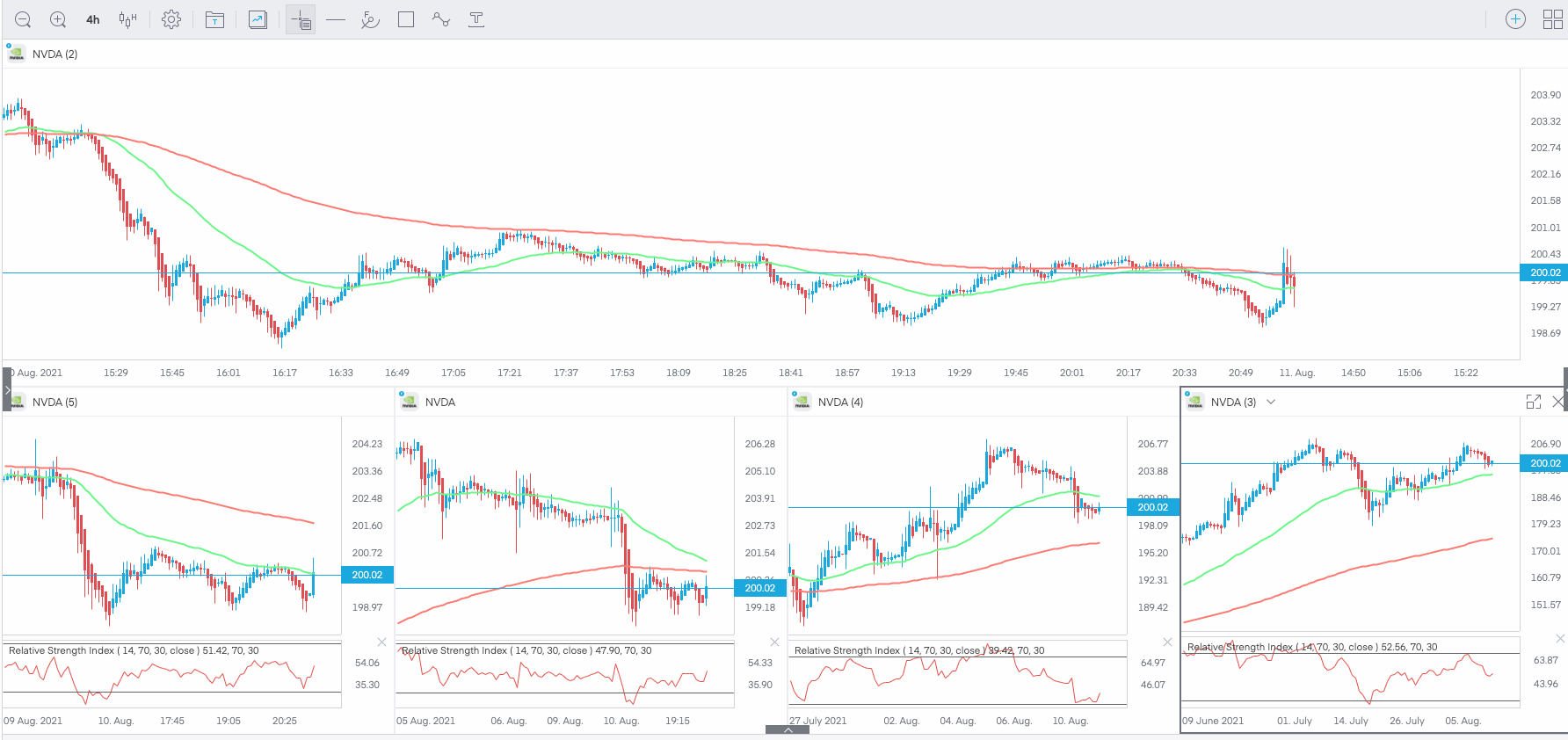1568x740 pixels.
Task: Toggle the crosshair cursor tool
Action: point(301,19)
